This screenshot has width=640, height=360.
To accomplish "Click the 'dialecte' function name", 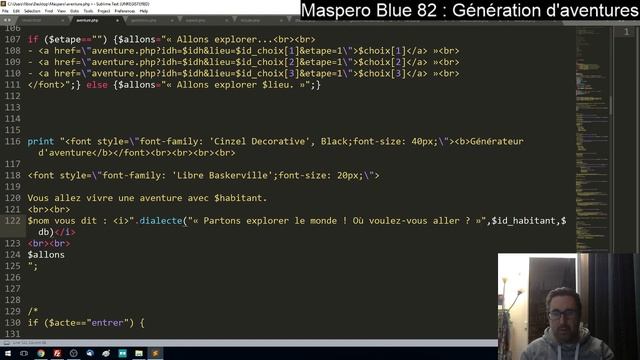I will [x=161, y=220].
